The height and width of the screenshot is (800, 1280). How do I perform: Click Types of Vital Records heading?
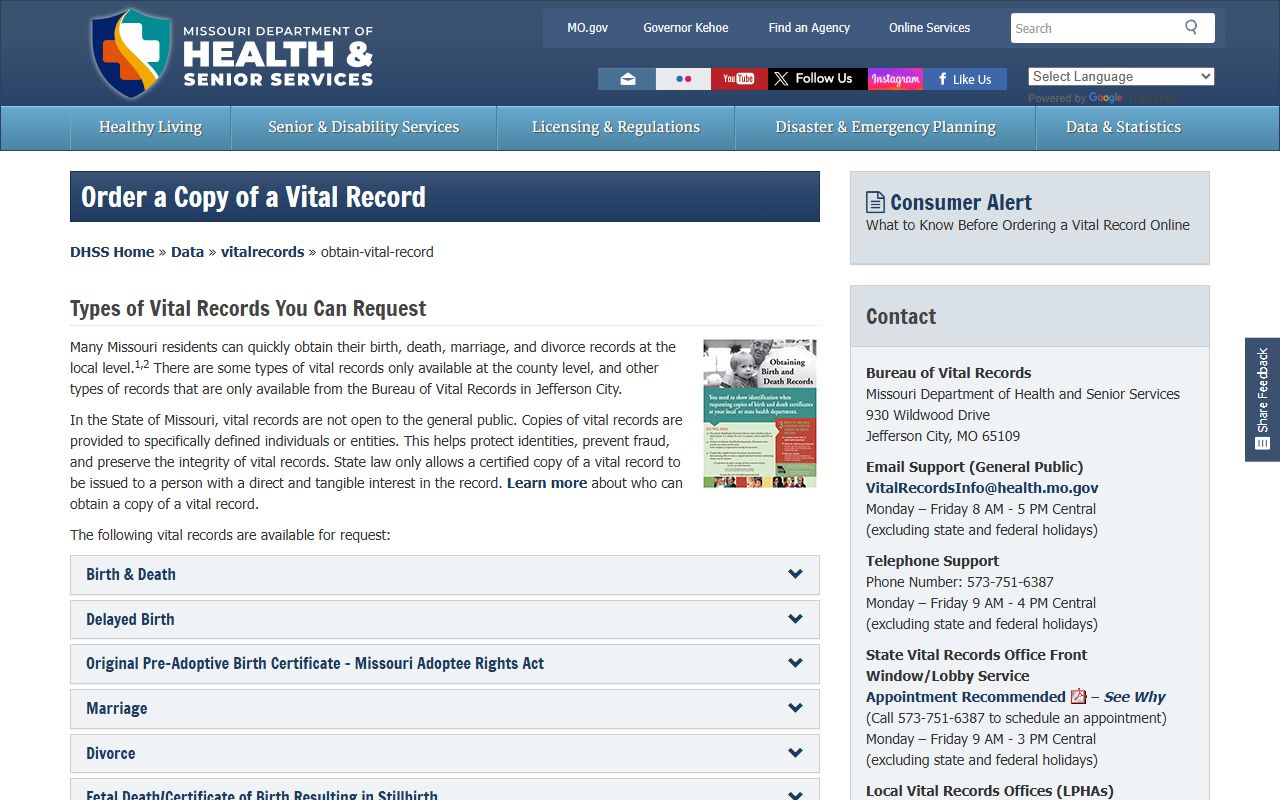point(248,309)
